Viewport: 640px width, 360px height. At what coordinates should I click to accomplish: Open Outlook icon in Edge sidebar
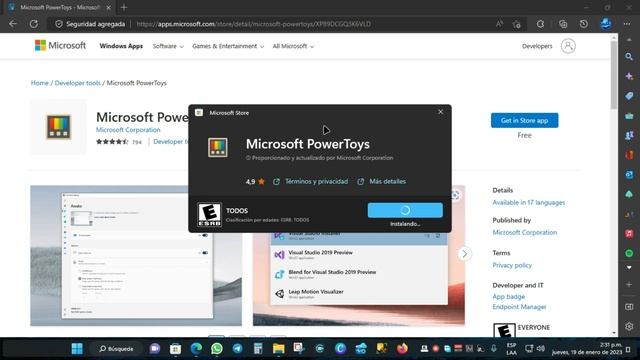click(629, 175)
